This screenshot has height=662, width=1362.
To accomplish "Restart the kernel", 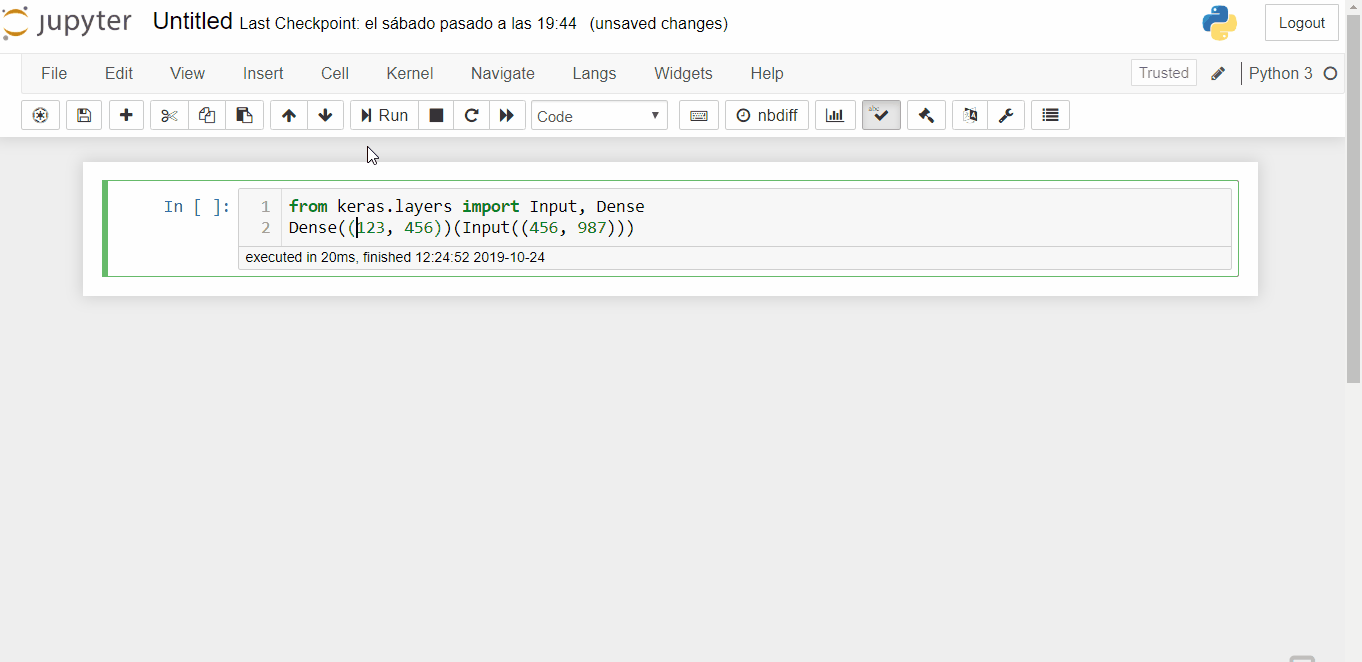I will tap(471, 114).
